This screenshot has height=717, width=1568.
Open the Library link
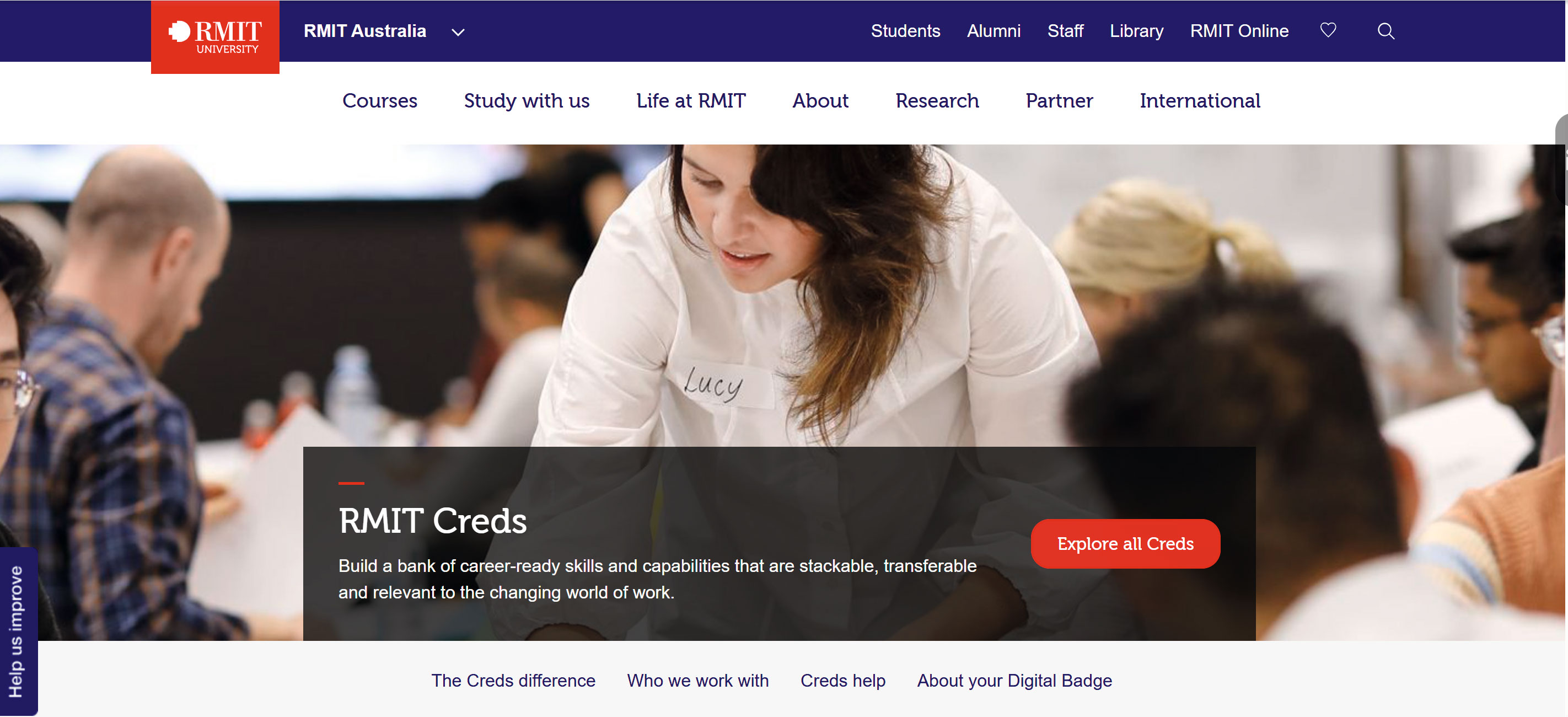[1136, 31]
